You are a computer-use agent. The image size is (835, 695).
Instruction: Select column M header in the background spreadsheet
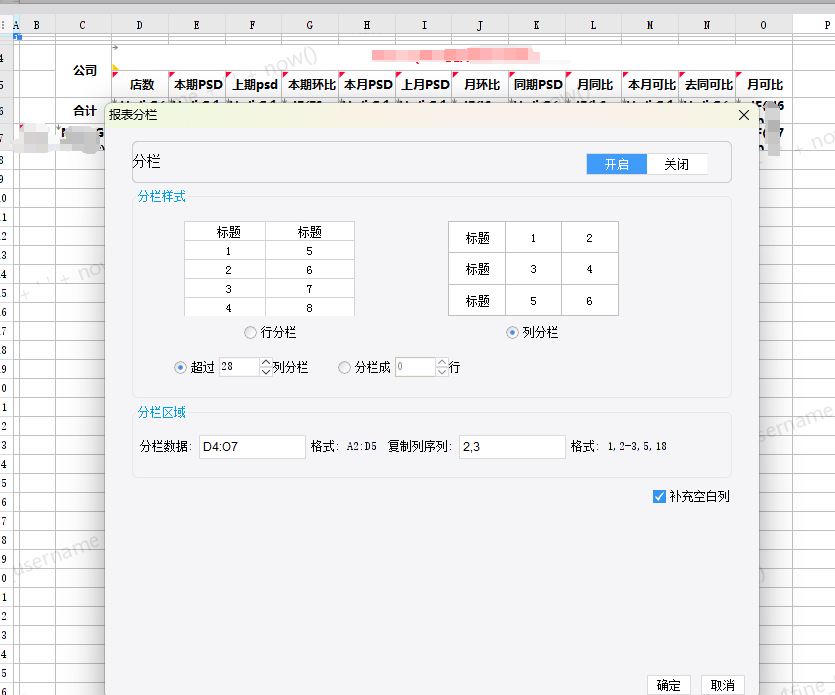tap(650, 25)
